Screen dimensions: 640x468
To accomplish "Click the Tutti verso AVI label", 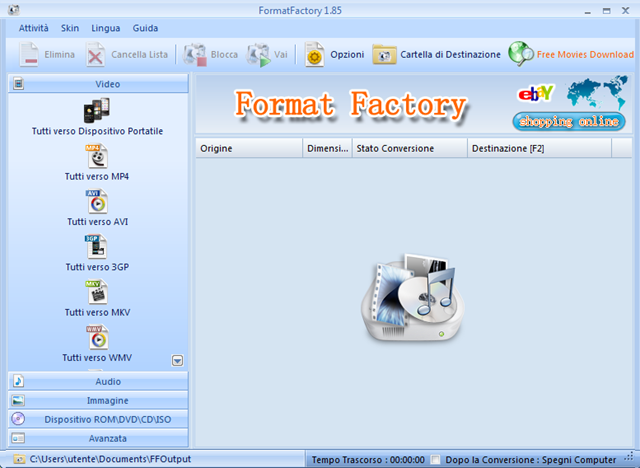I will (98, 222).
